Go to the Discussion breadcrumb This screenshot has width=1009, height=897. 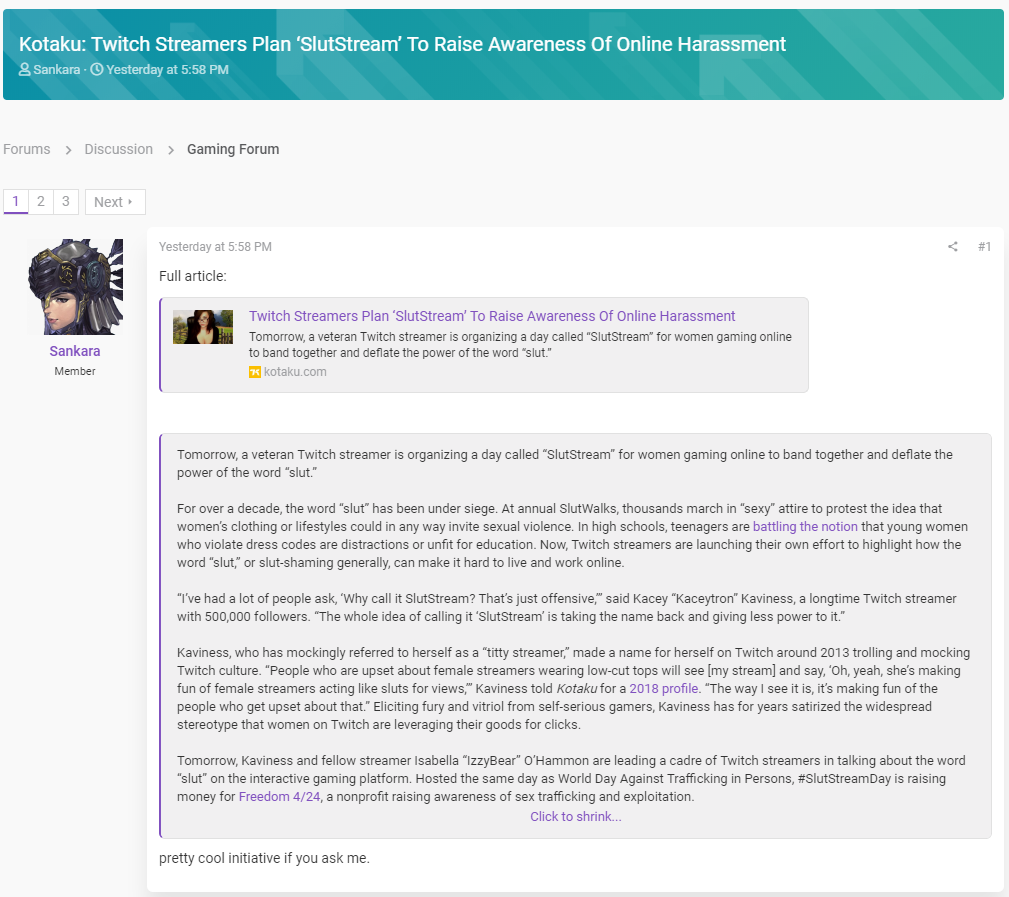pyautogui.click(x=118, y=149)
